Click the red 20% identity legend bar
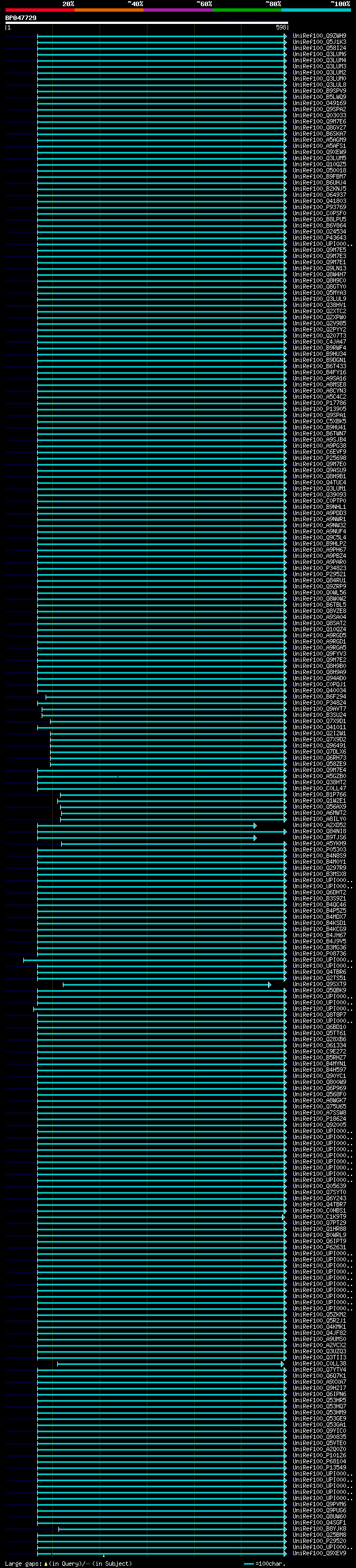356x1568 pixels. pos(39,10)
